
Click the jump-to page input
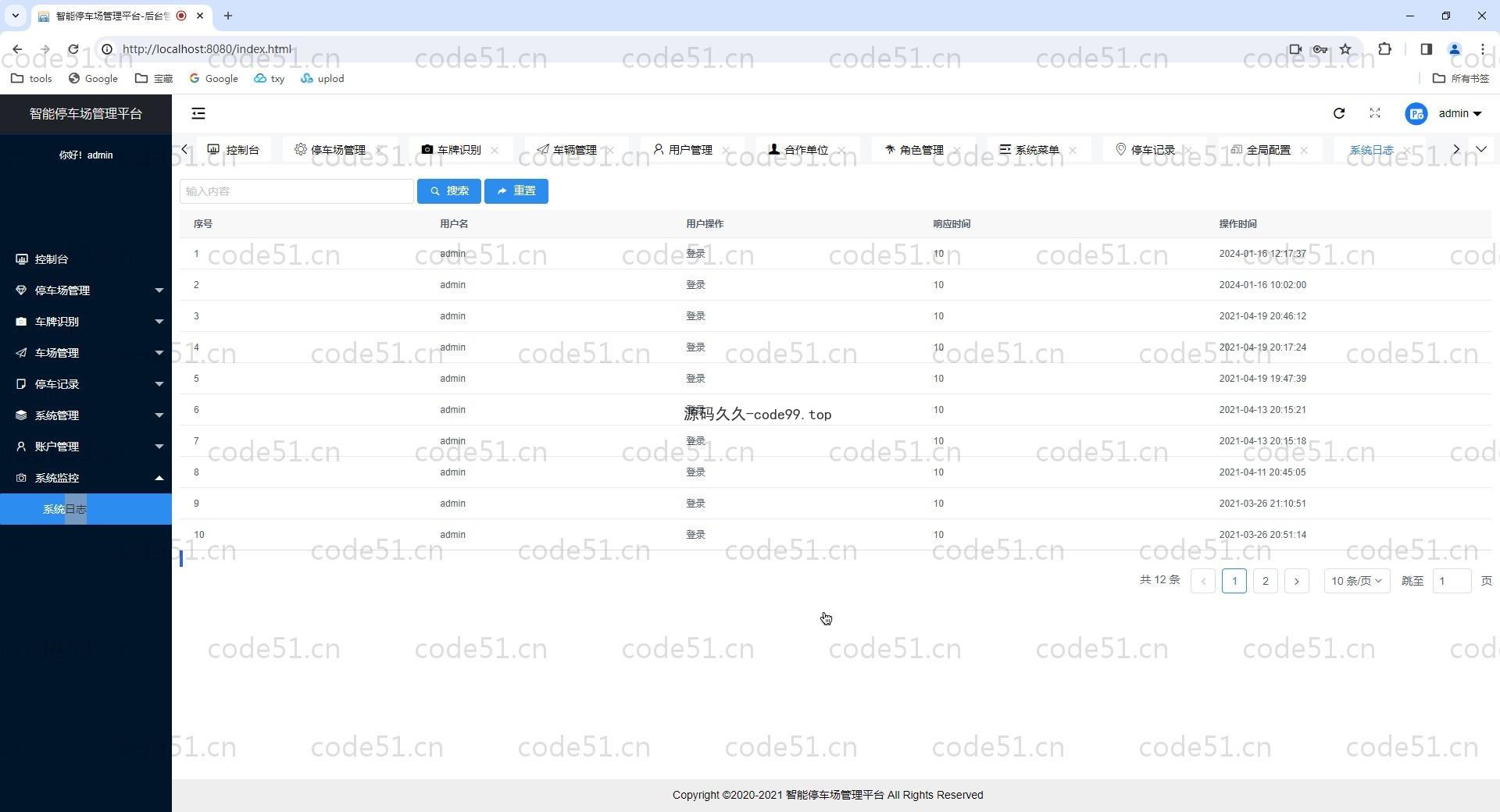1452,581
